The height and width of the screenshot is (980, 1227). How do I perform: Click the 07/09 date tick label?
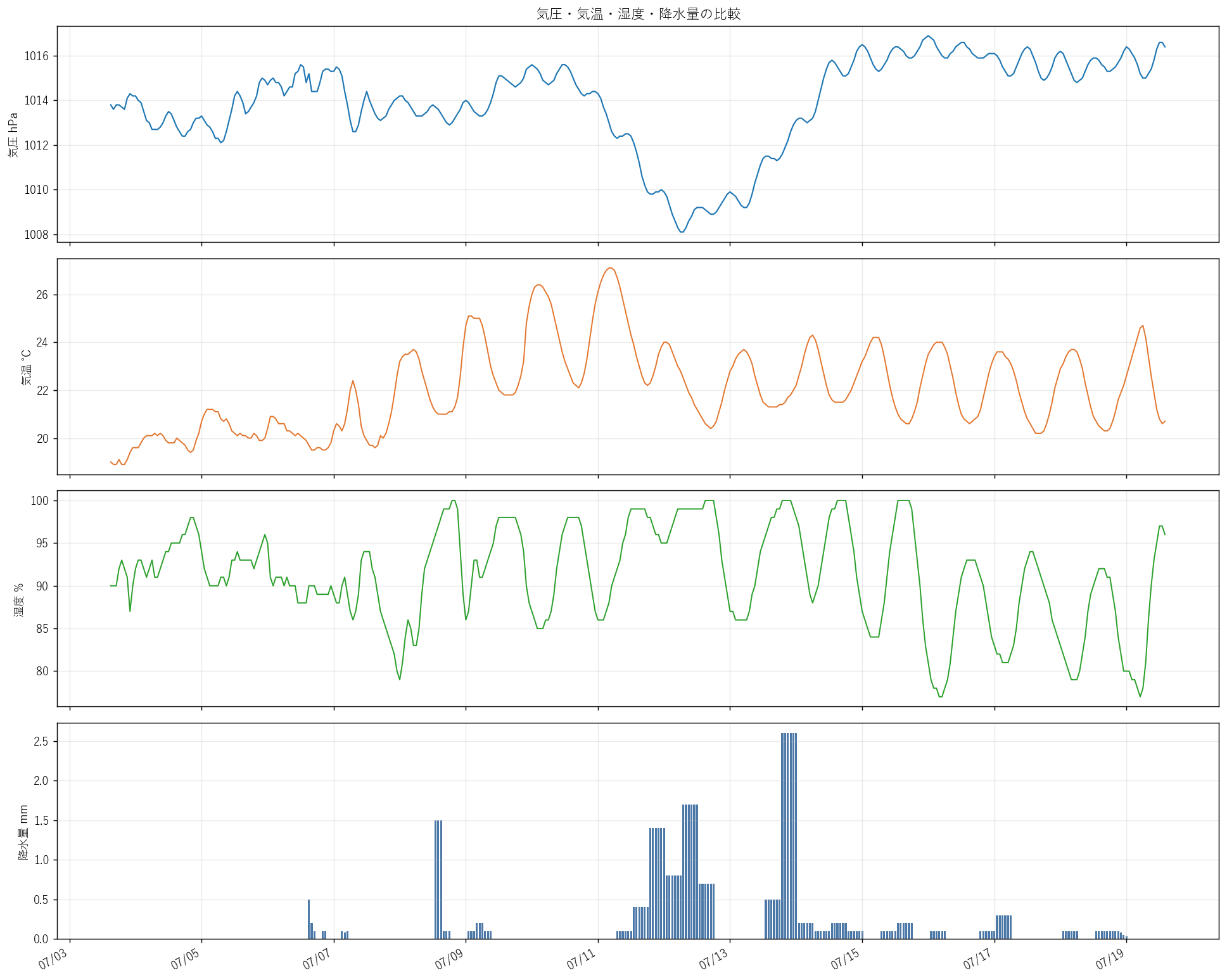click(449, 959)
